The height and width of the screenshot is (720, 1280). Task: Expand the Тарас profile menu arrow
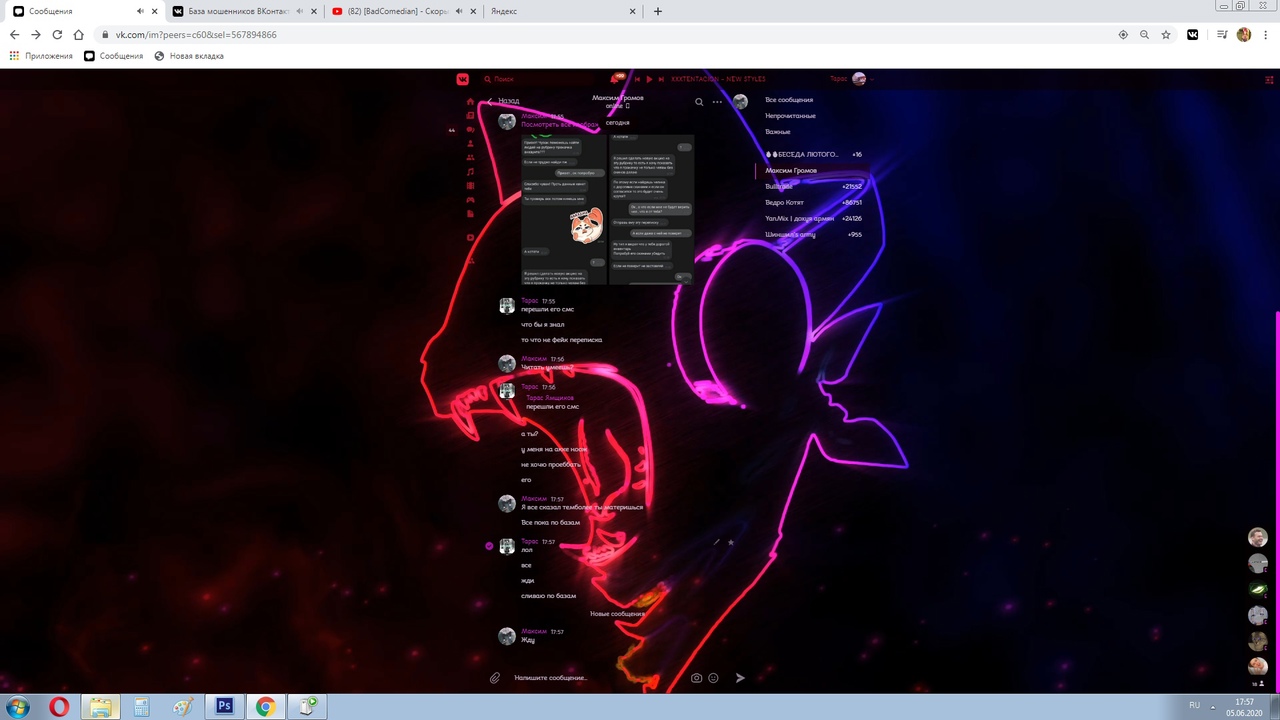tap(872, 79)
